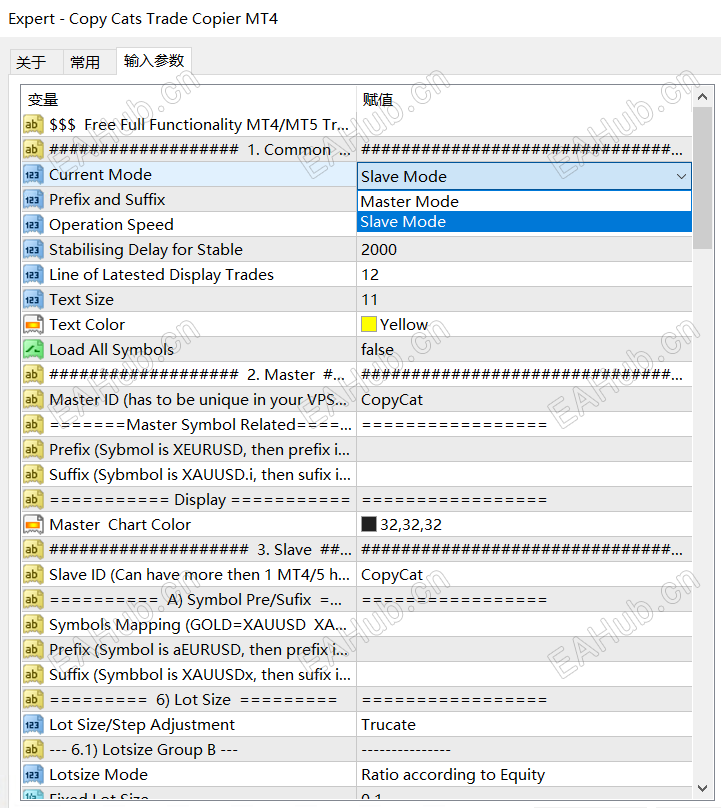This screenshot has width=721, height=808.
Task: Click the ab icon beside '6) Lot Size' row
Action: click(32, 699)
